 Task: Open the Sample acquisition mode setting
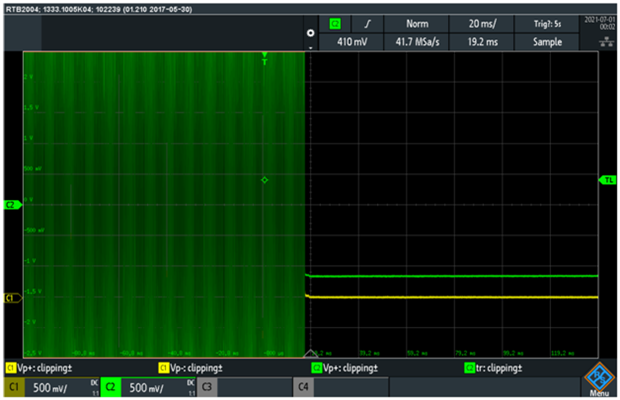point(547,42)
